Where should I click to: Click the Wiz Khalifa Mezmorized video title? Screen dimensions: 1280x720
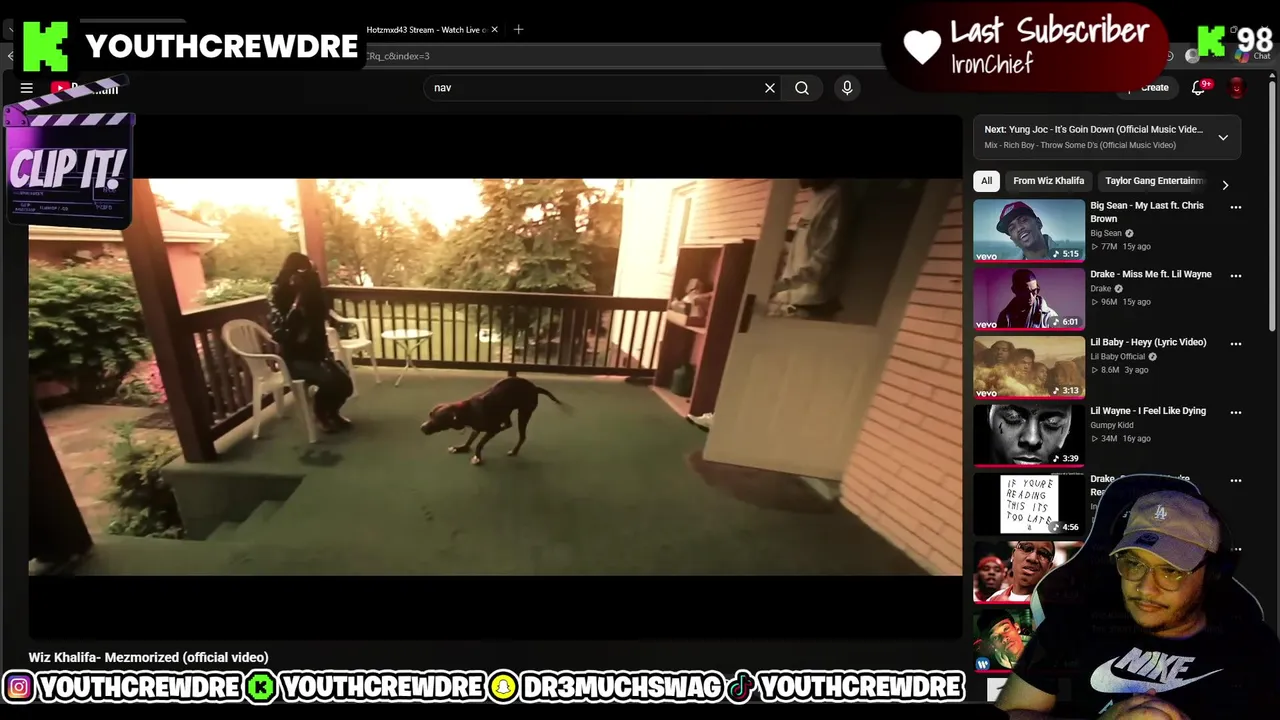point(148,657)
